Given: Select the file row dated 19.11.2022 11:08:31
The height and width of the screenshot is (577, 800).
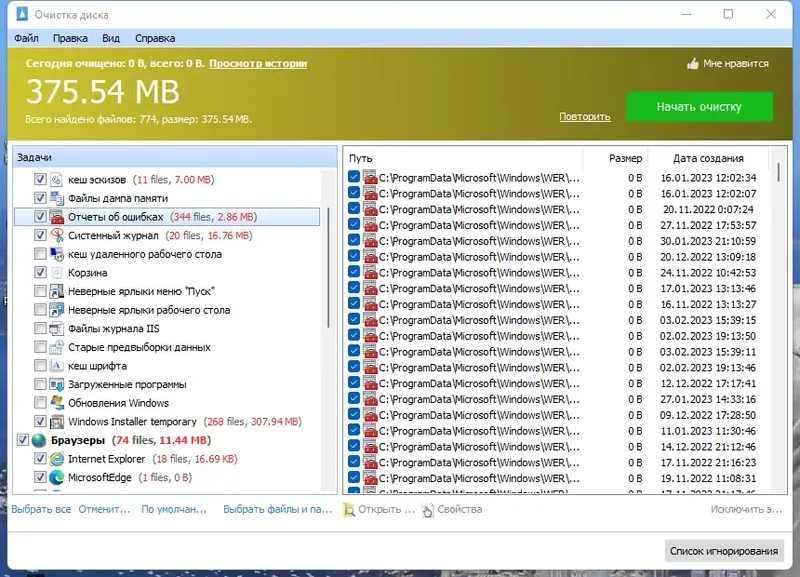Looking at the screenshot, I should point(558,478).
